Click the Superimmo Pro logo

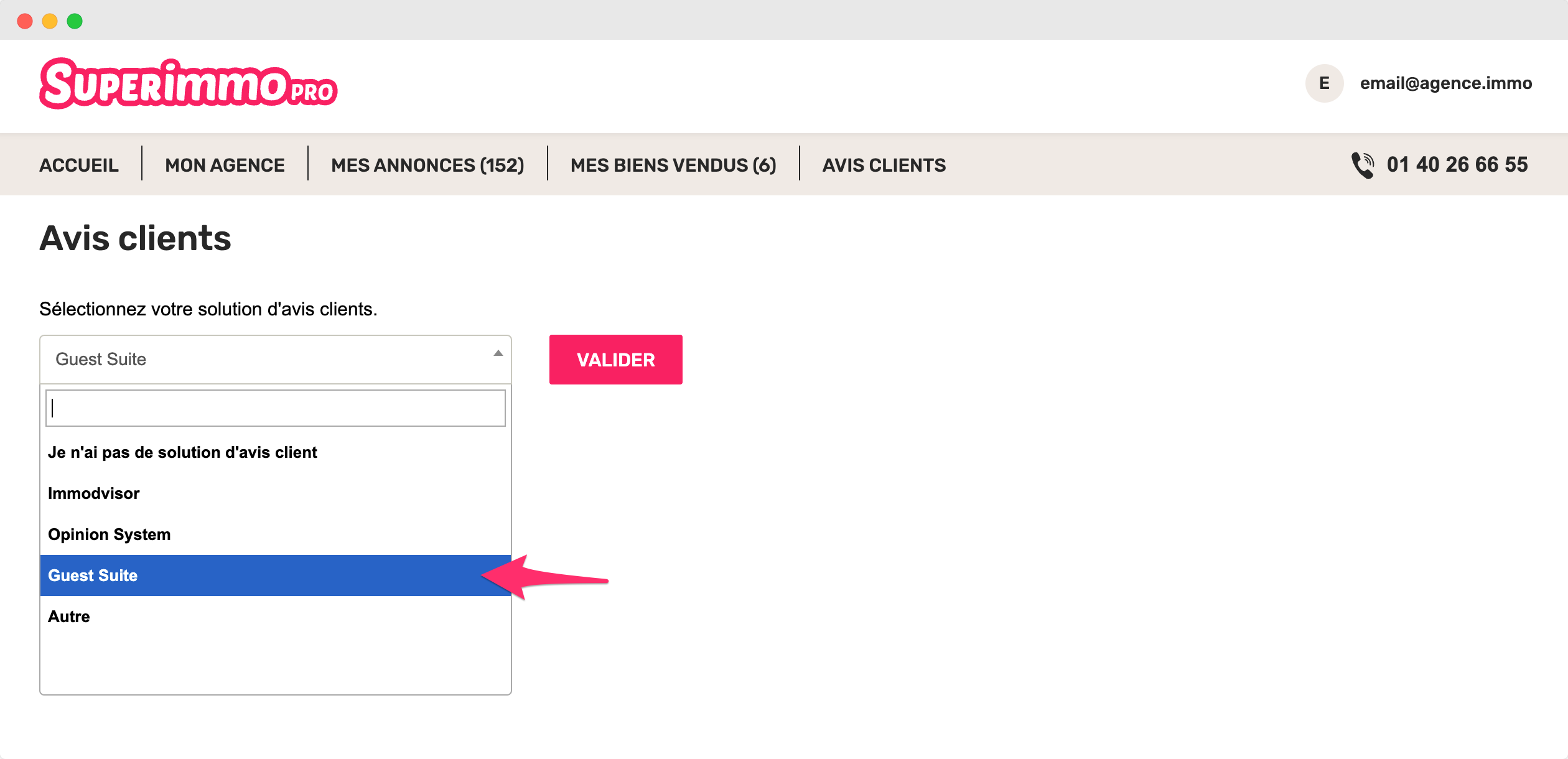click(189, 83)
